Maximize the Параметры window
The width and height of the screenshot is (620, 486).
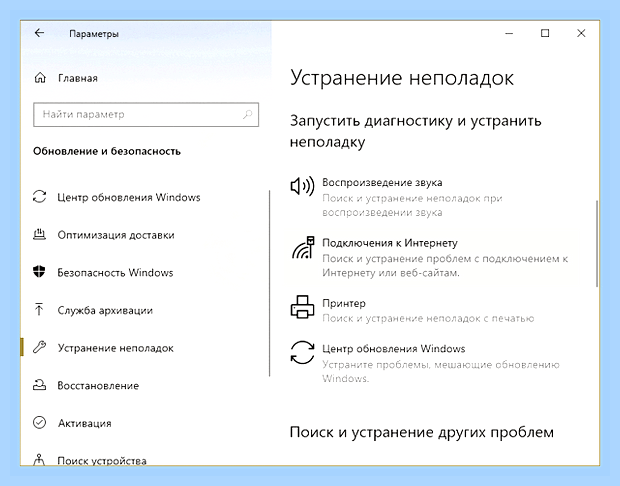click(x=545, y=33)
